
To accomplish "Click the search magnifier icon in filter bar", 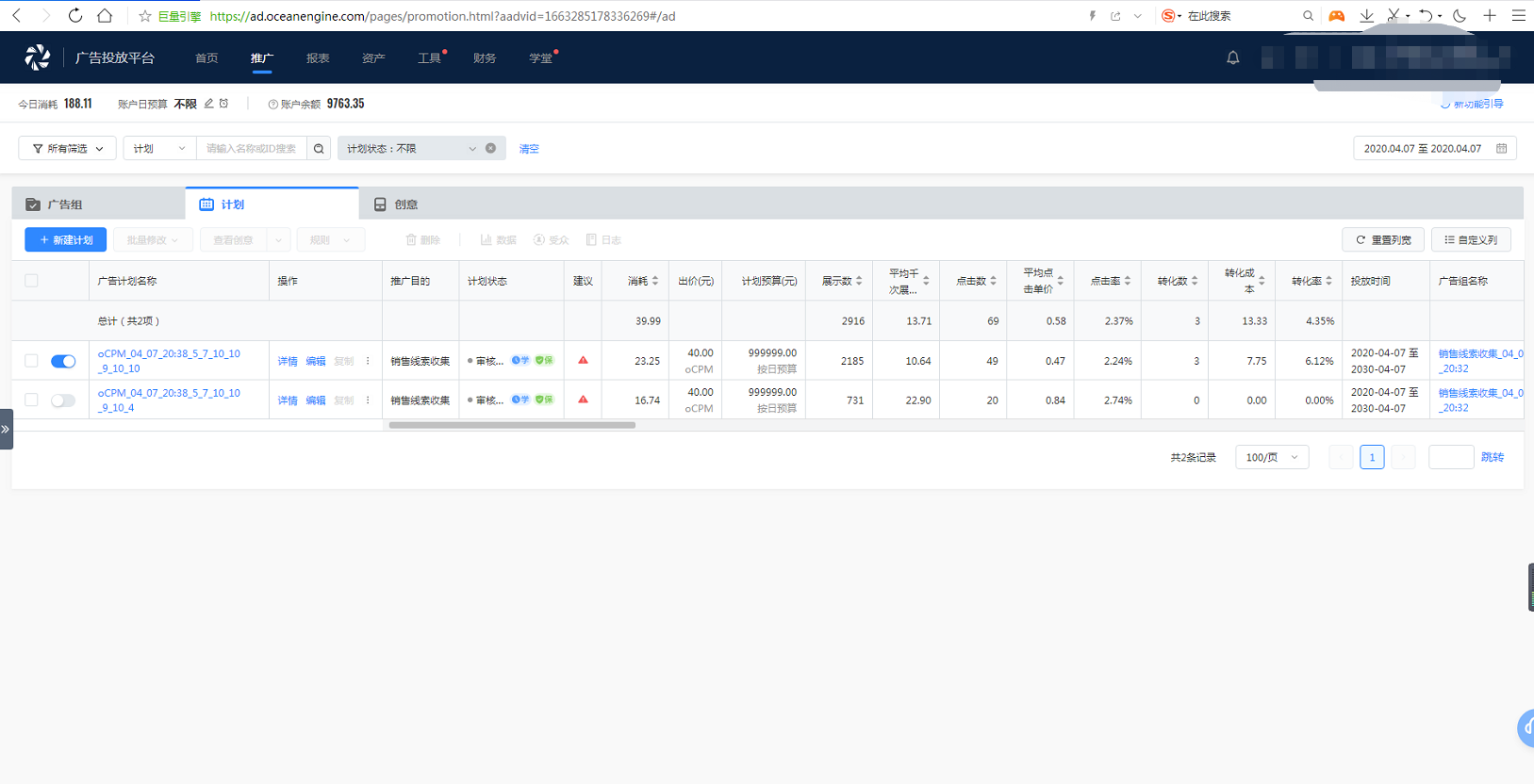I will [x=319, y=149].
